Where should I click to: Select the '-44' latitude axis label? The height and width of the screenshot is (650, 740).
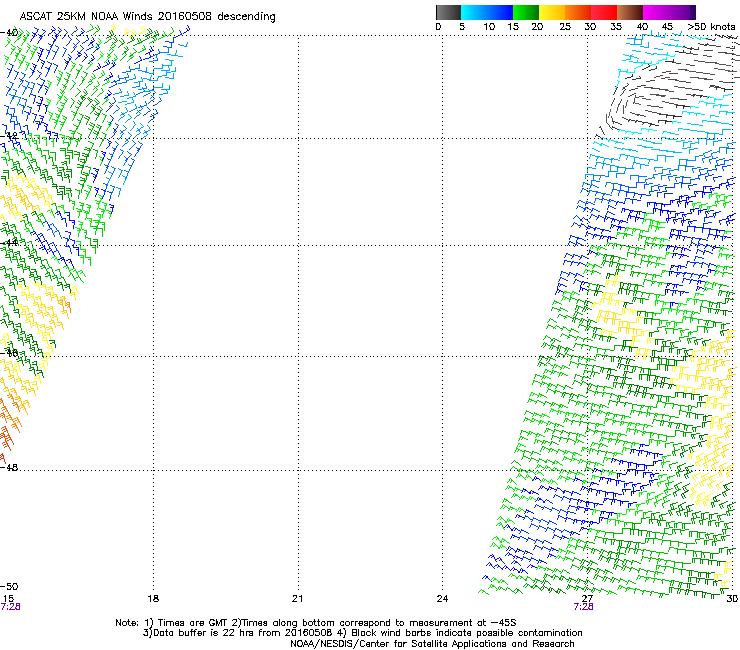click(x=9, y=243)
